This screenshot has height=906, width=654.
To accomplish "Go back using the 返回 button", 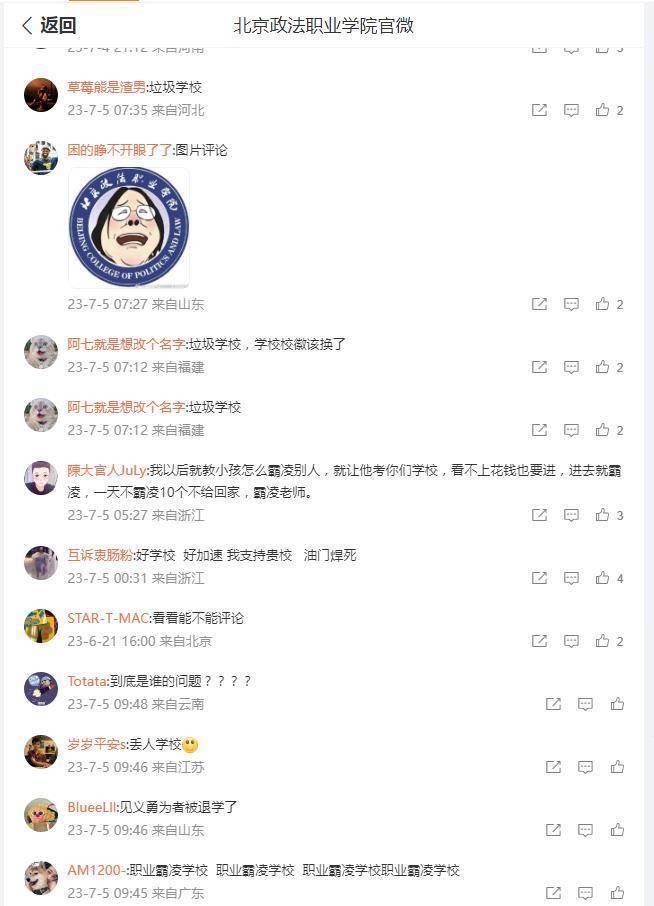I will (49, 25).
